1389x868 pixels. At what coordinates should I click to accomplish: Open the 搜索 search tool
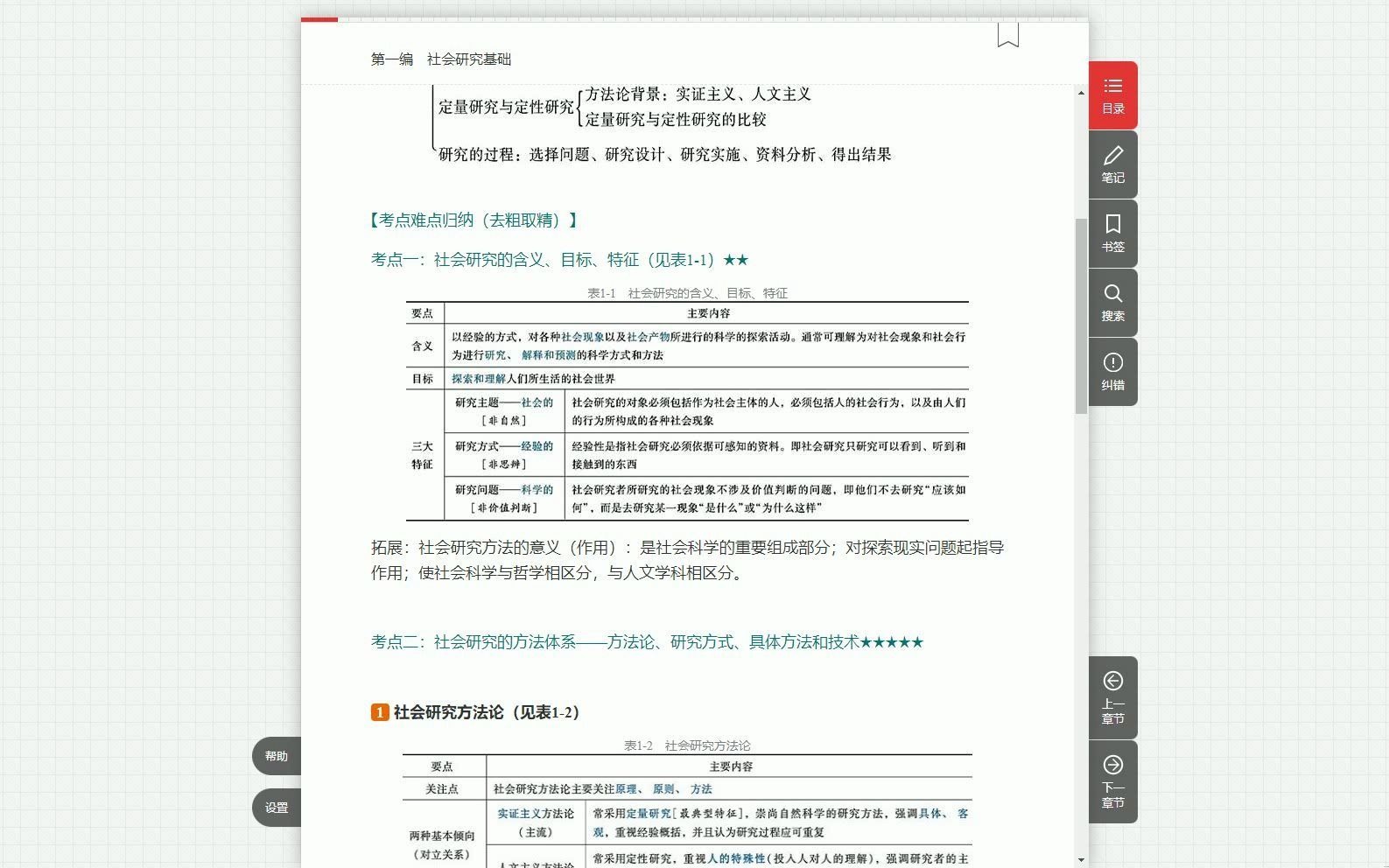1112,303
